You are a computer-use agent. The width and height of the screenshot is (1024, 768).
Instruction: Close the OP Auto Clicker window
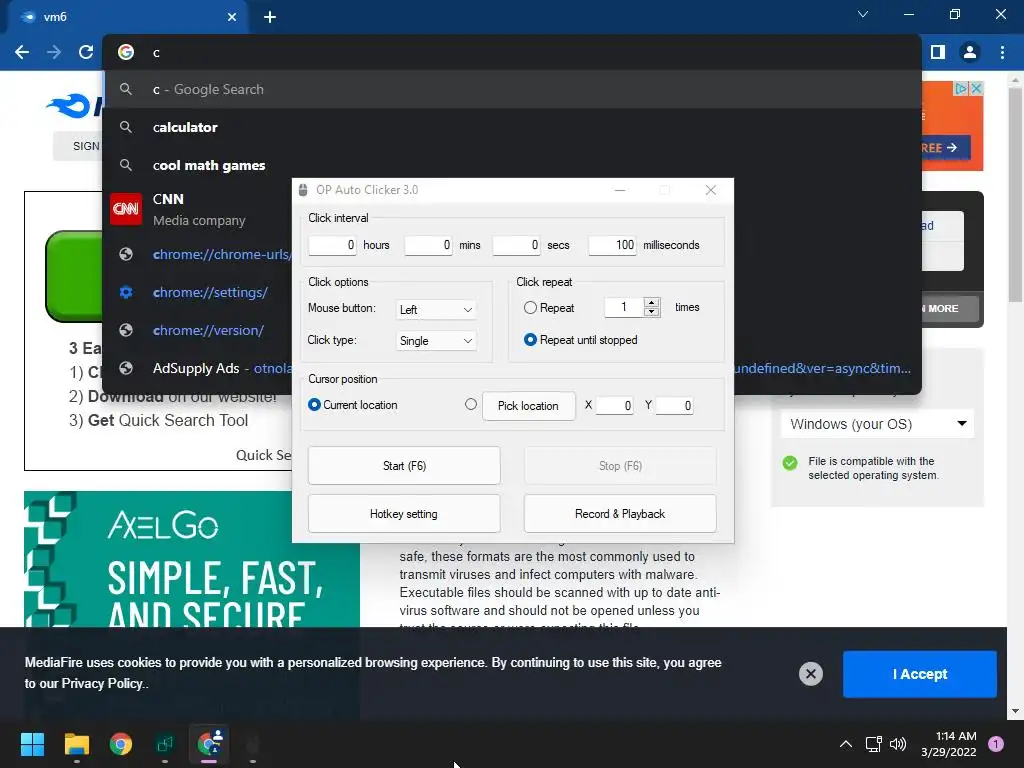tap(711, 190)
